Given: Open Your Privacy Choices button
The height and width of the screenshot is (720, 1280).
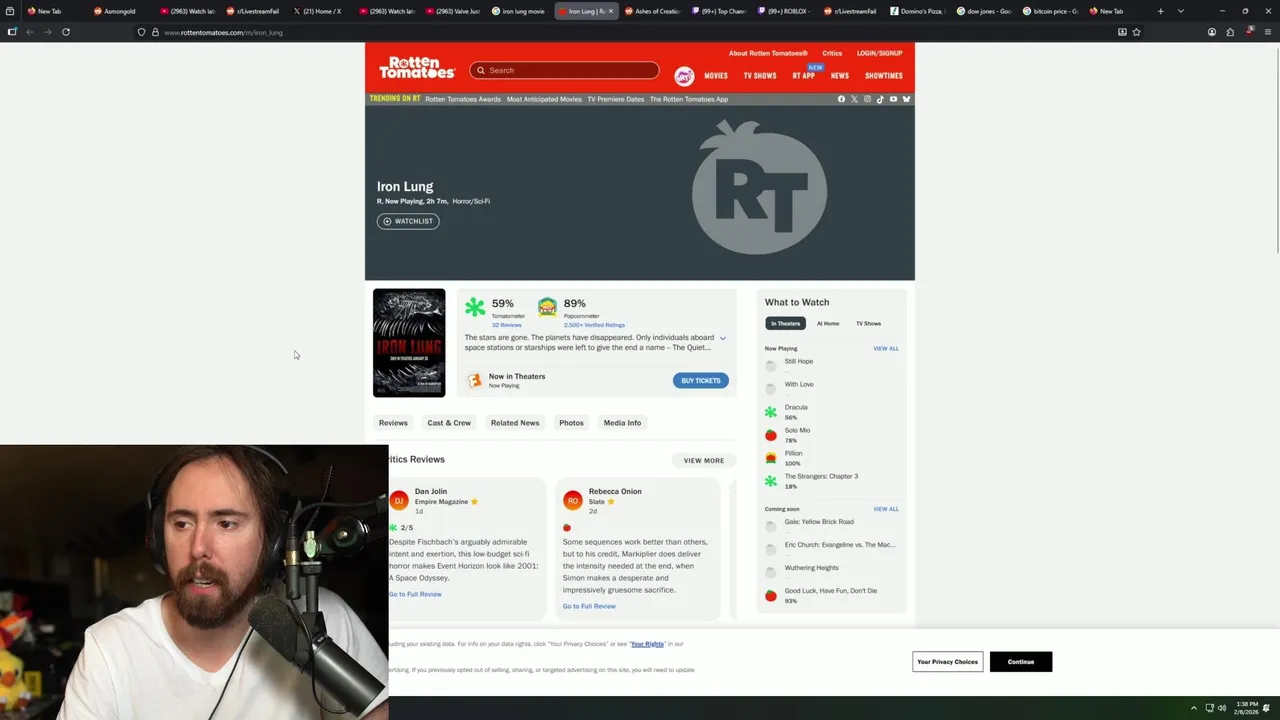Looking at the screenshot, I should [x=948, y=662].
